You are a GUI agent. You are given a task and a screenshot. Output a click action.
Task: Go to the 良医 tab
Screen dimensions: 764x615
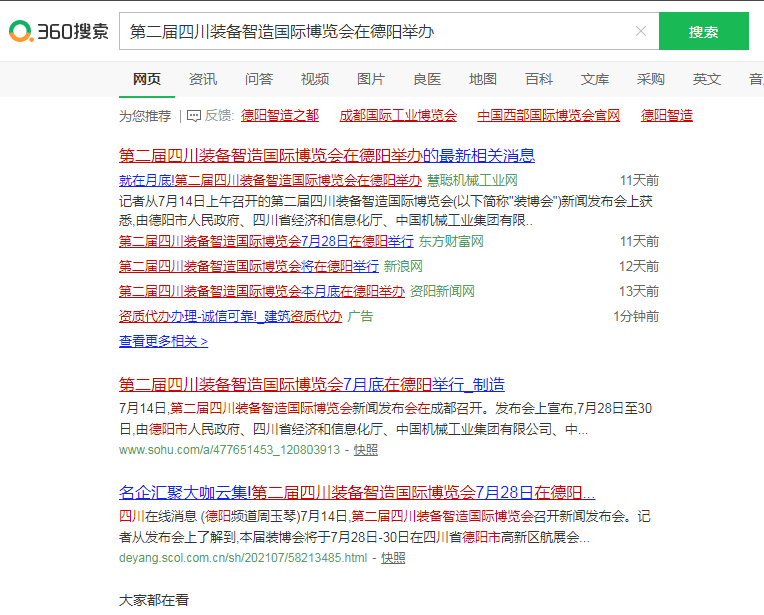pos(427,79)
